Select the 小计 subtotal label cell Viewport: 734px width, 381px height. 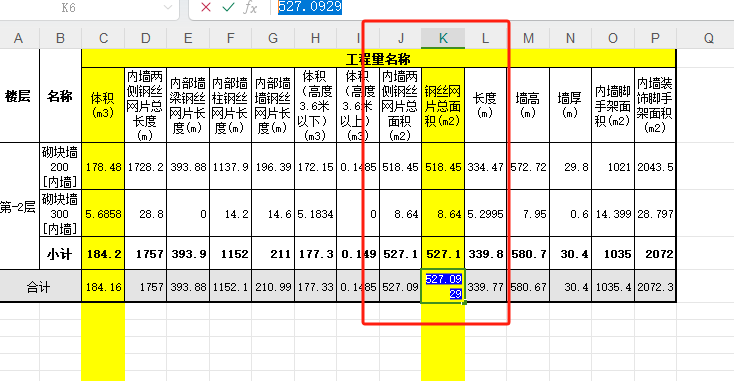[x=60, y=254]
